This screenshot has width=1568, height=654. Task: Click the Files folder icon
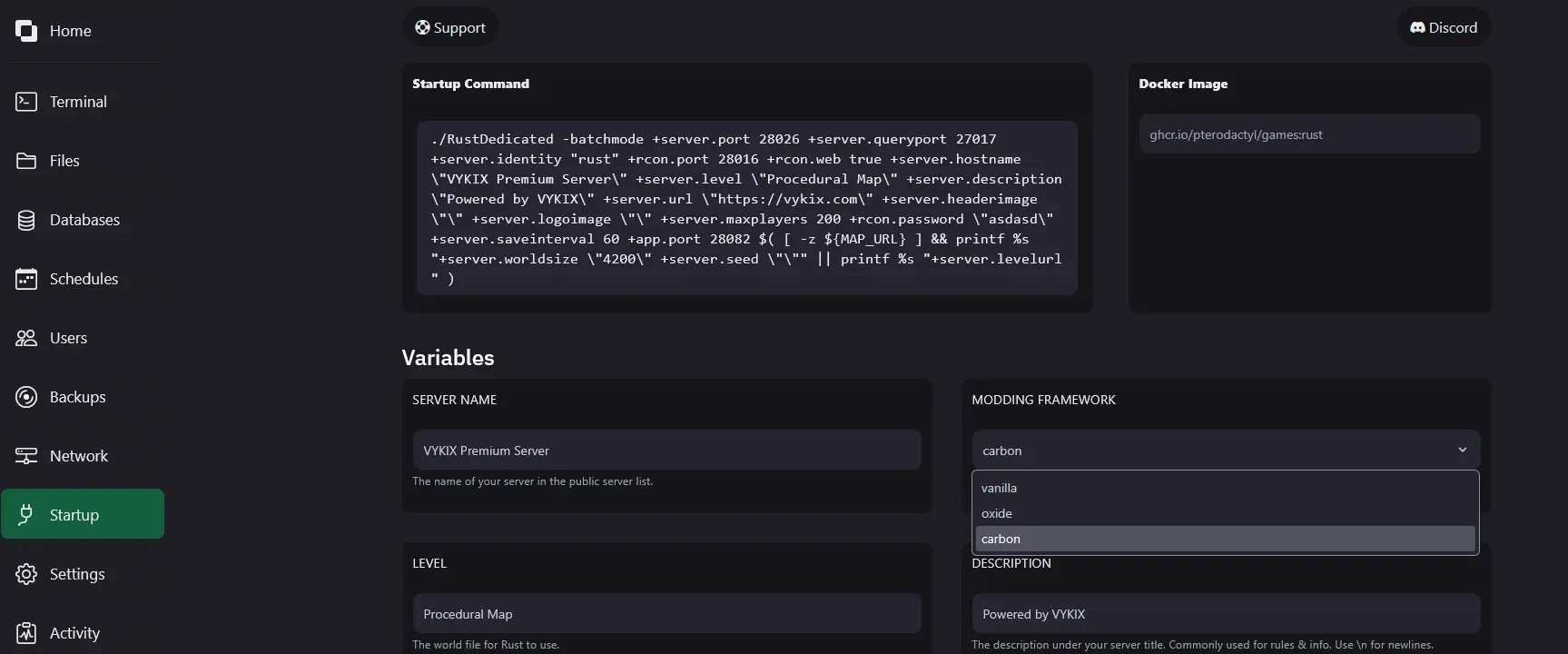[x=26, y=161]
